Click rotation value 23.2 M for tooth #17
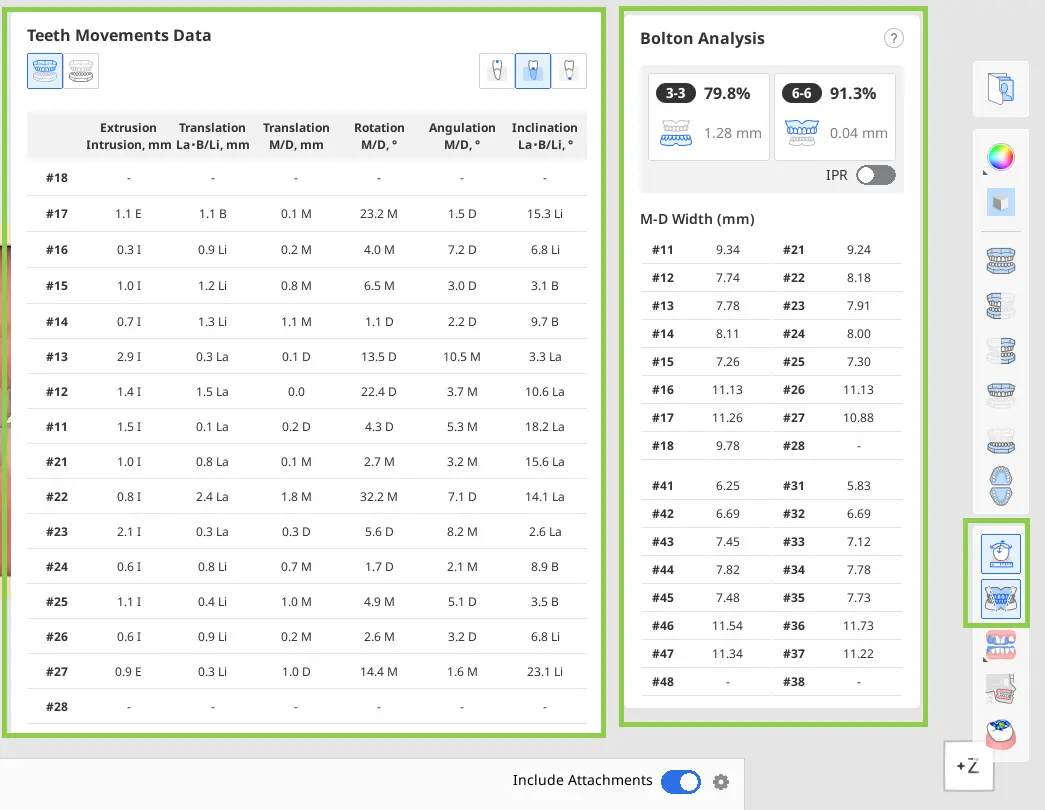The image size is (1045, 810). tap(379, 214)
